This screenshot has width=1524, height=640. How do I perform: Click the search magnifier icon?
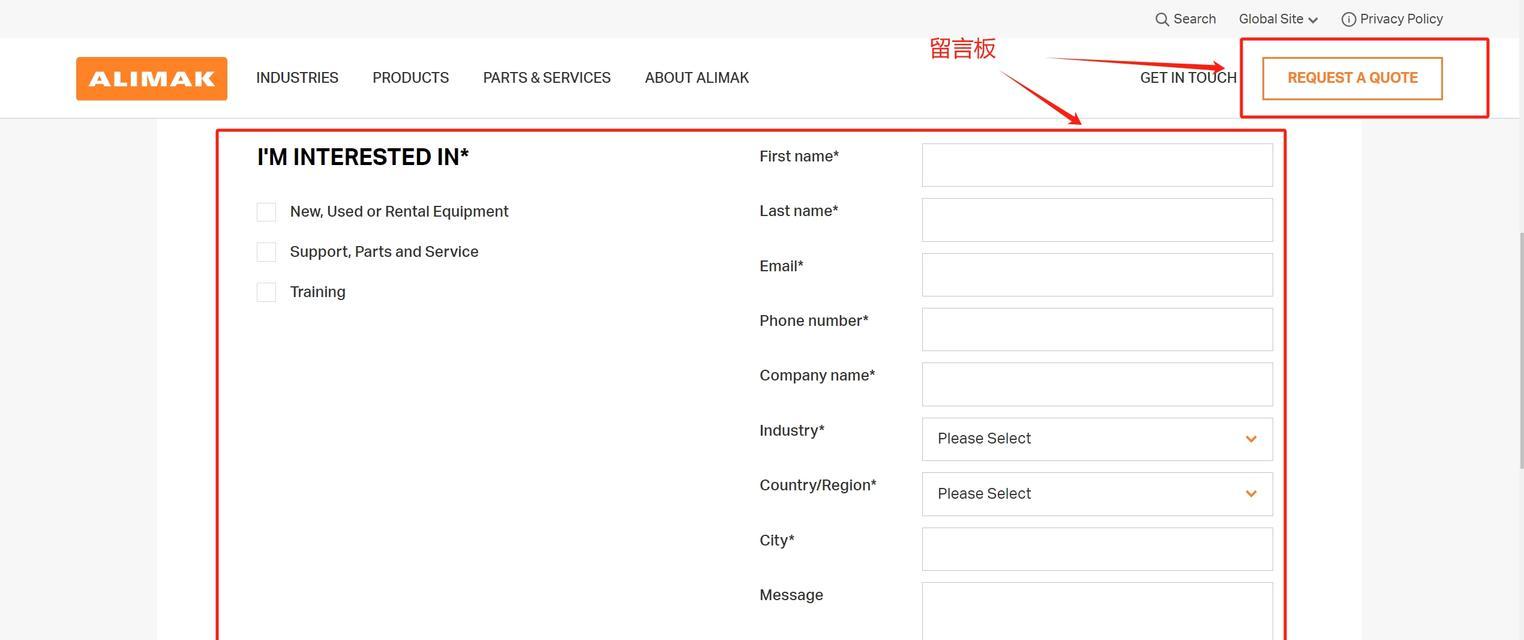point(1162,19)
